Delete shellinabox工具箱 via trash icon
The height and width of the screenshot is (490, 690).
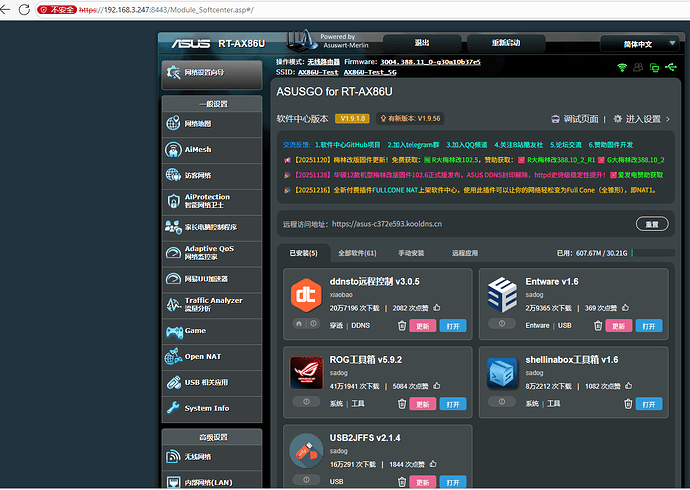(628, 404)
